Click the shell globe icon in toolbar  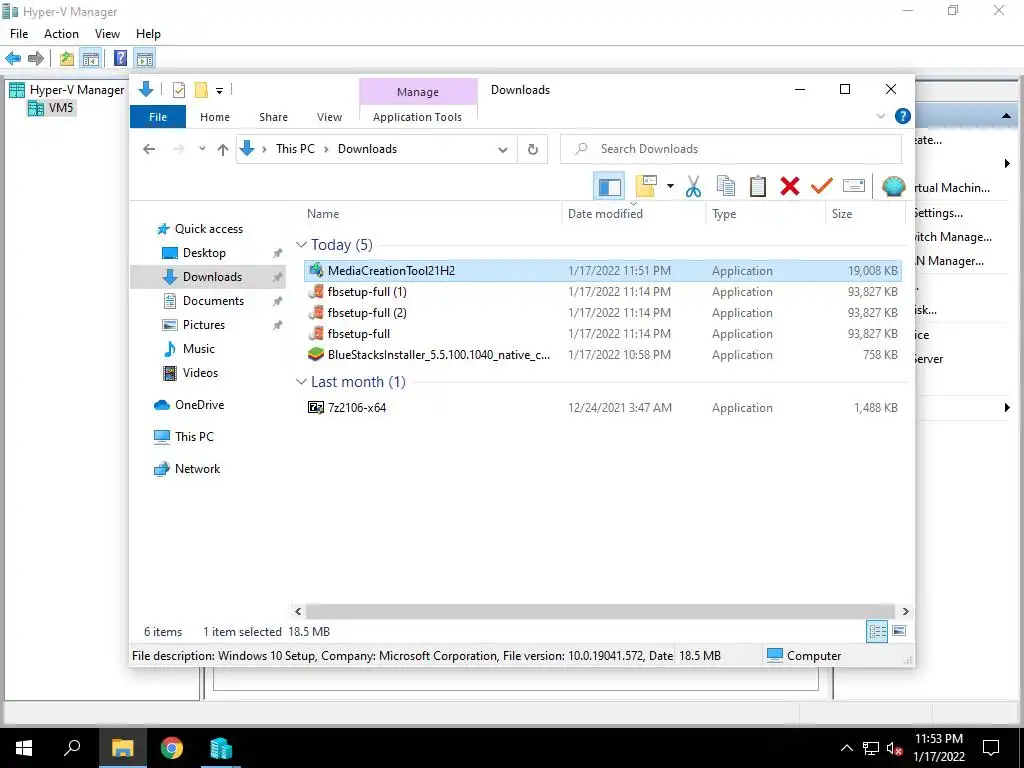click(893, 187)
